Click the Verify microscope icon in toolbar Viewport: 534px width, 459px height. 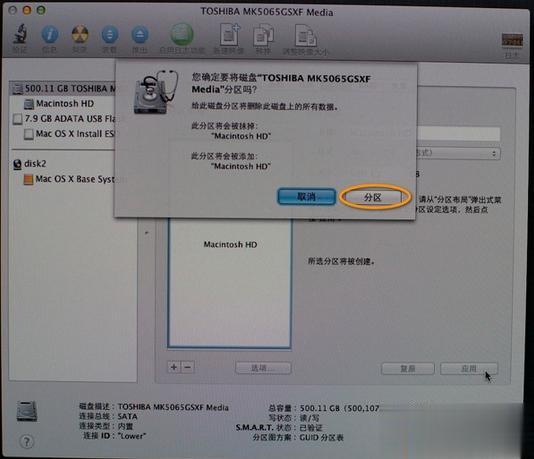pos(20,34)
